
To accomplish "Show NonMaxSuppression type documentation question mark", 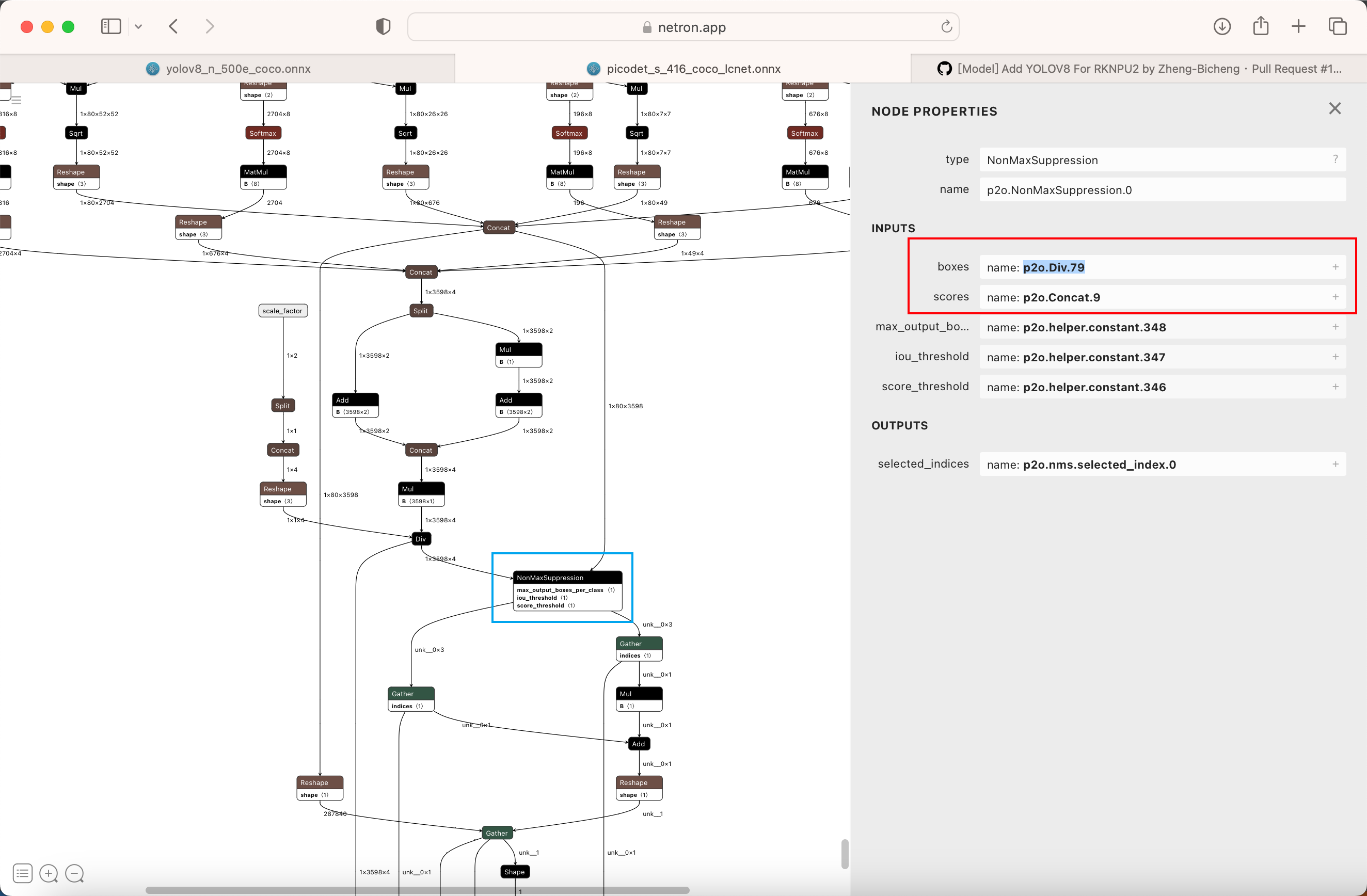I will pos(1335,159).
